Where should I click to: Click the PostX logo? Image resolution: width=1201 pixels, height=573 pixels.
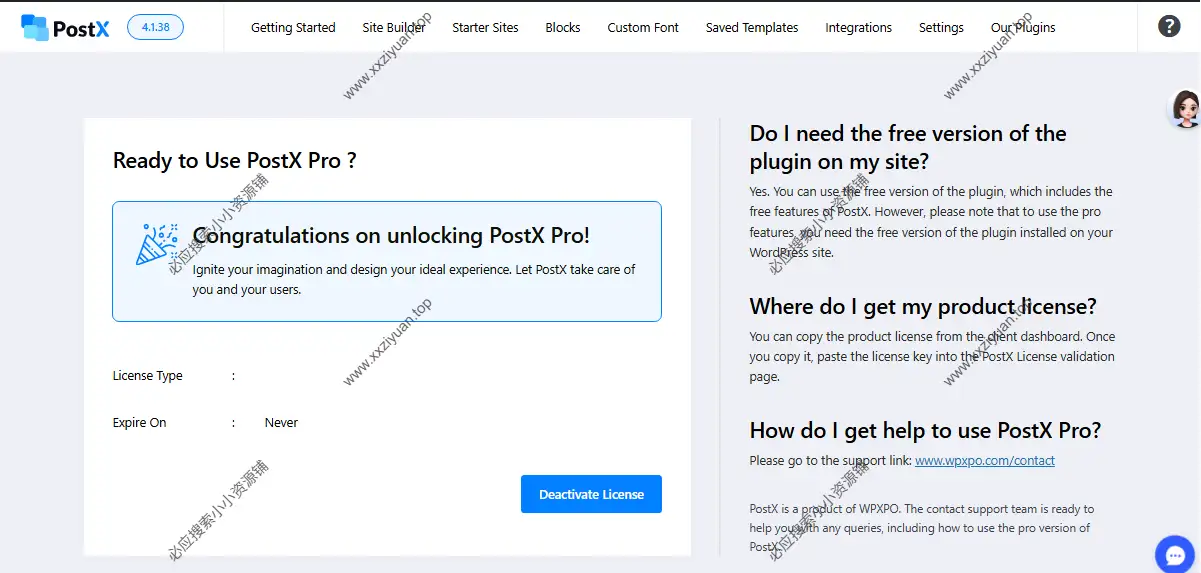tap(65, 27)
